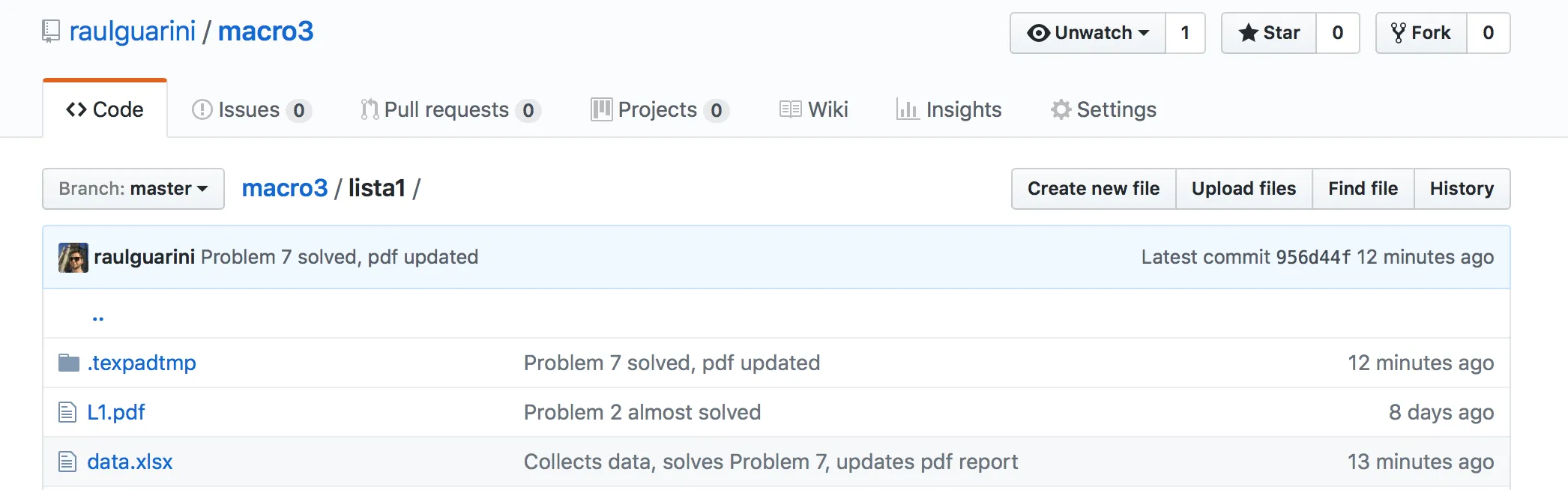
Task: View the Insights tab
Action: click(x=949, y=110)
